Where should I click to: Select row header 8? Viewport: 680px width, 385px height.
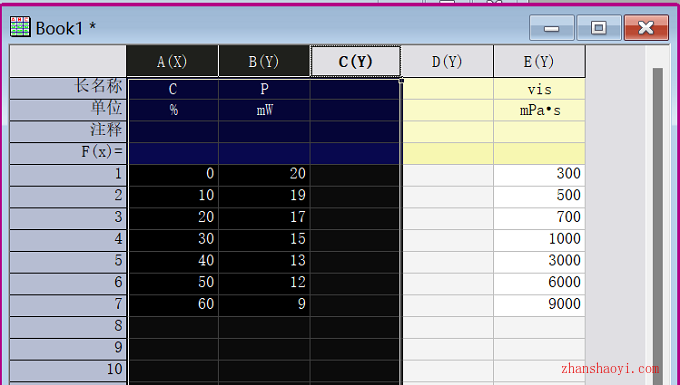click(x=68, y=327)
